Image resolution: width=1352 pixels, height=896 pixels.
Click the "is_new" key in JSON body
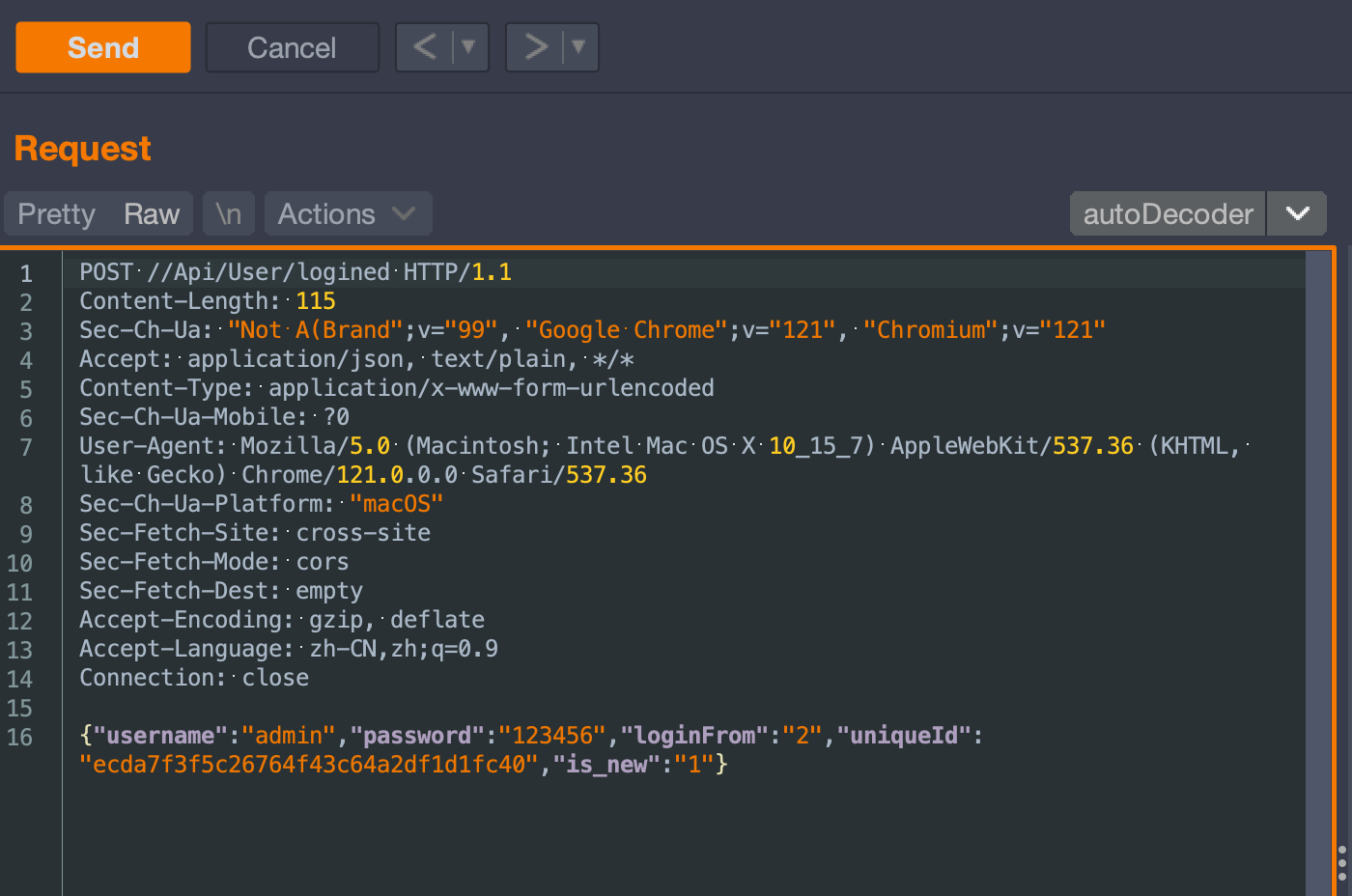(606, 765)
